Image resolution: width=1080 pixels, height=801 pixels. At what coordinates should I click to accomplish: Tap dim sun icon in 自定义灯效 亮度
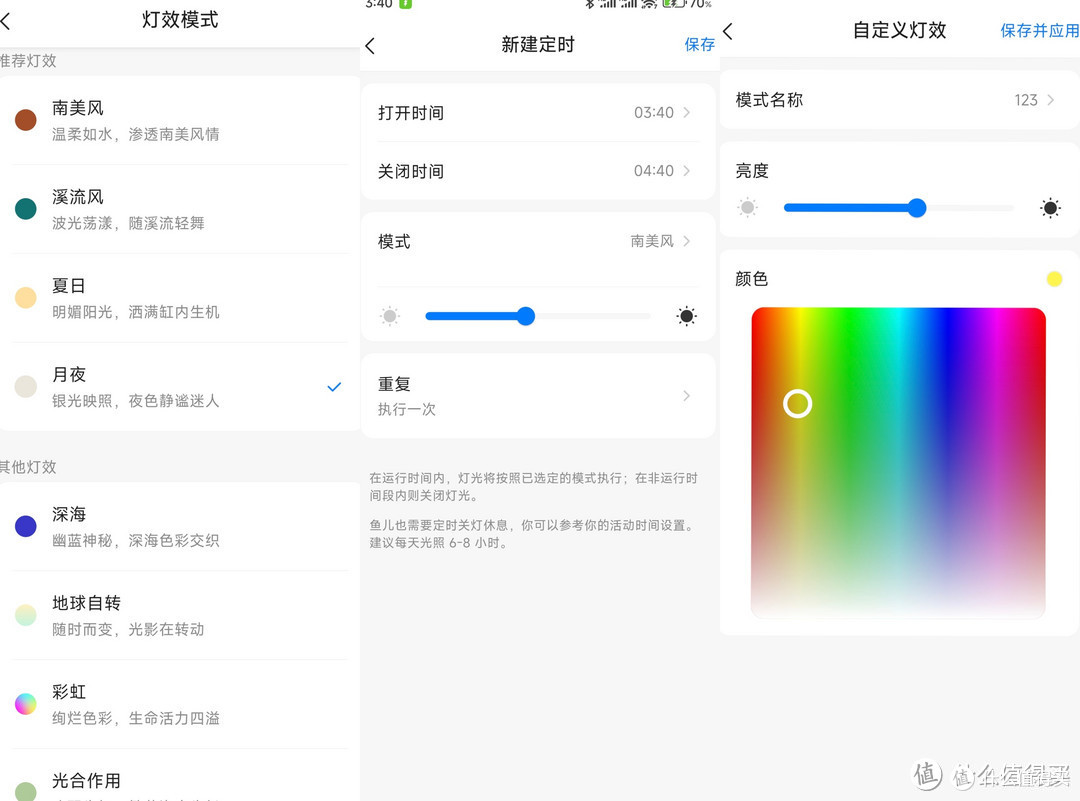pos(747,207)
